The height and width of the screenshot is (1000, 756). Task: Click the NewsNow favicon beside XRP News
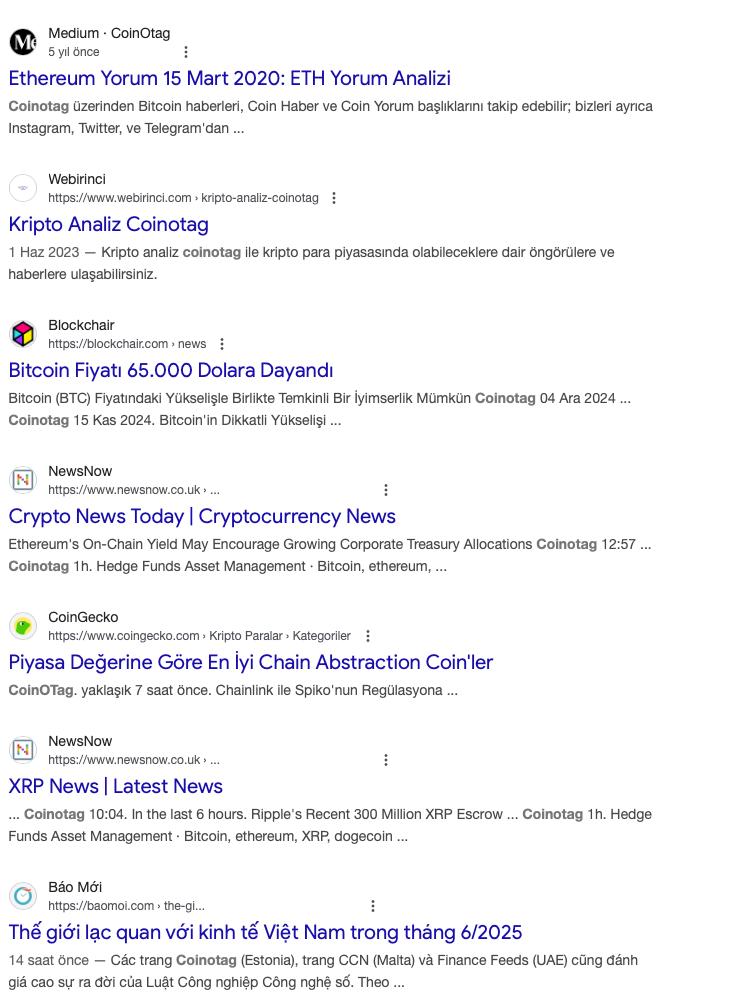coord(23,750)
